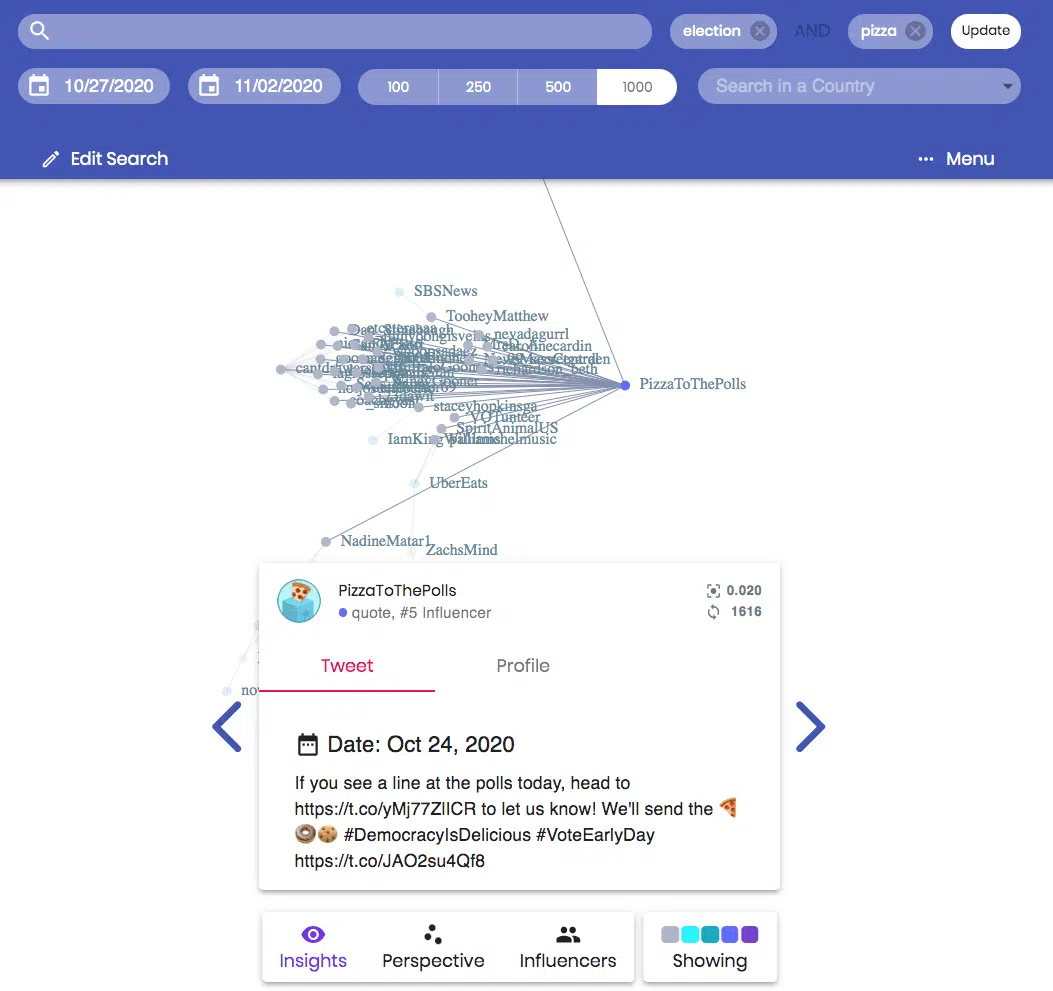Go to previous tweet with left arrow
Screen dimensions: 1053x991
click(x=227, y=727)
